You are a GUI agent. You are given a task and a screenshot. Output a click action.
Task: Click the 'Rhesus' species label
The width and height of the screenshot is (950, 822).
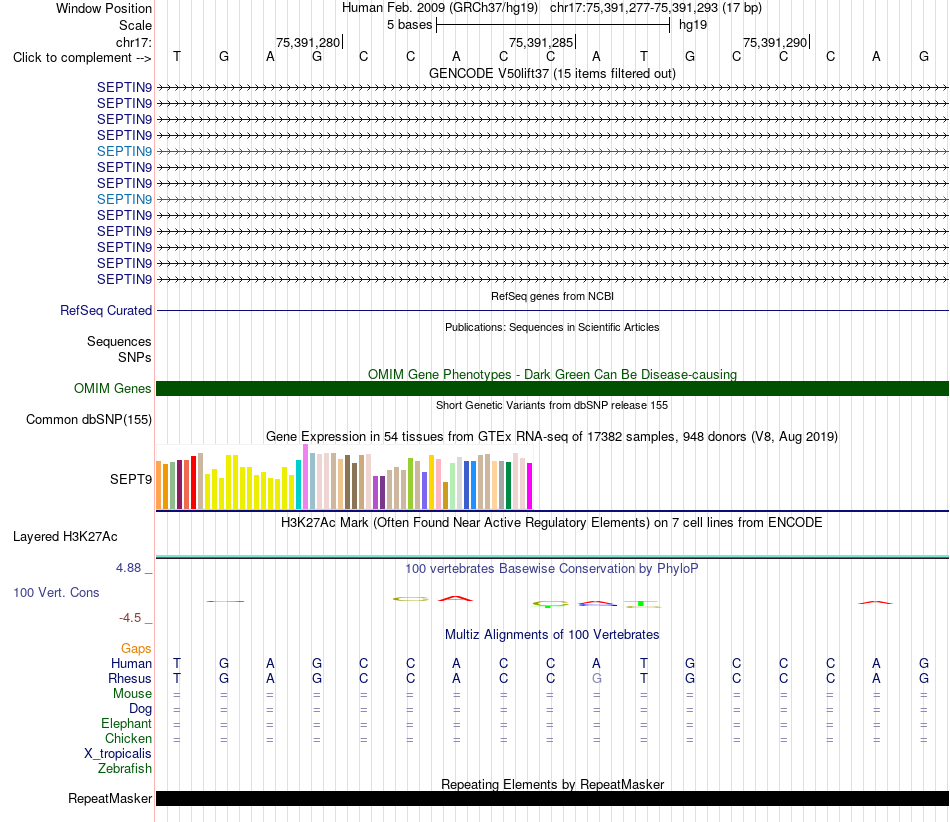tap(130, 678)
